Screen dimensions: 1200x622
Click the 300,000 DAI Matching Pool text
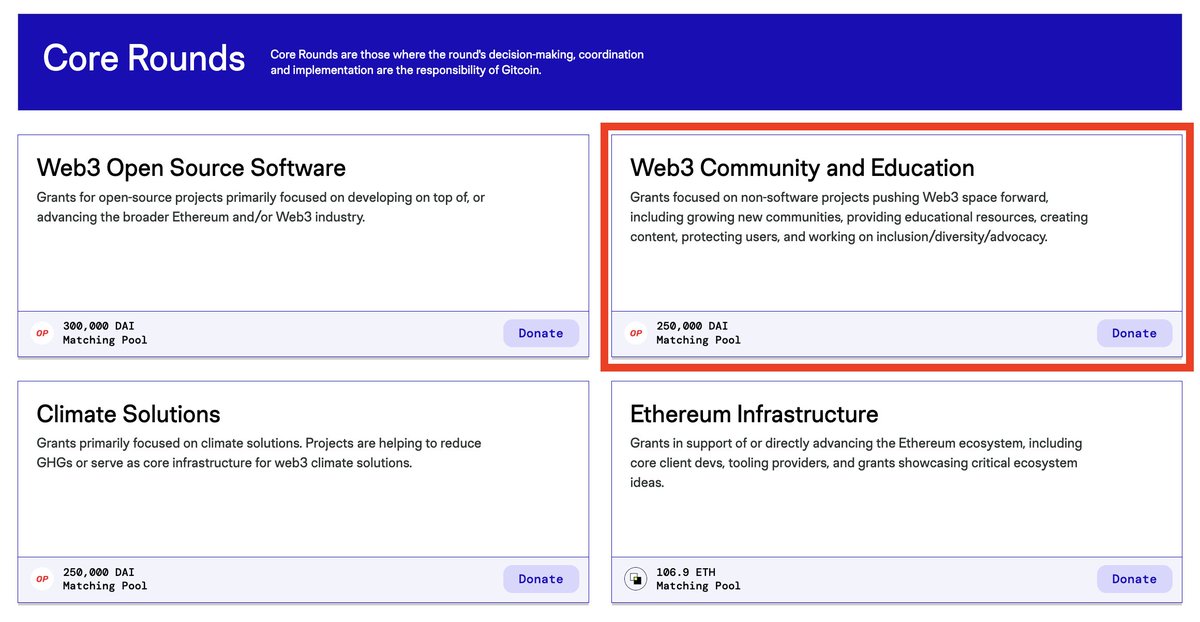105,333
